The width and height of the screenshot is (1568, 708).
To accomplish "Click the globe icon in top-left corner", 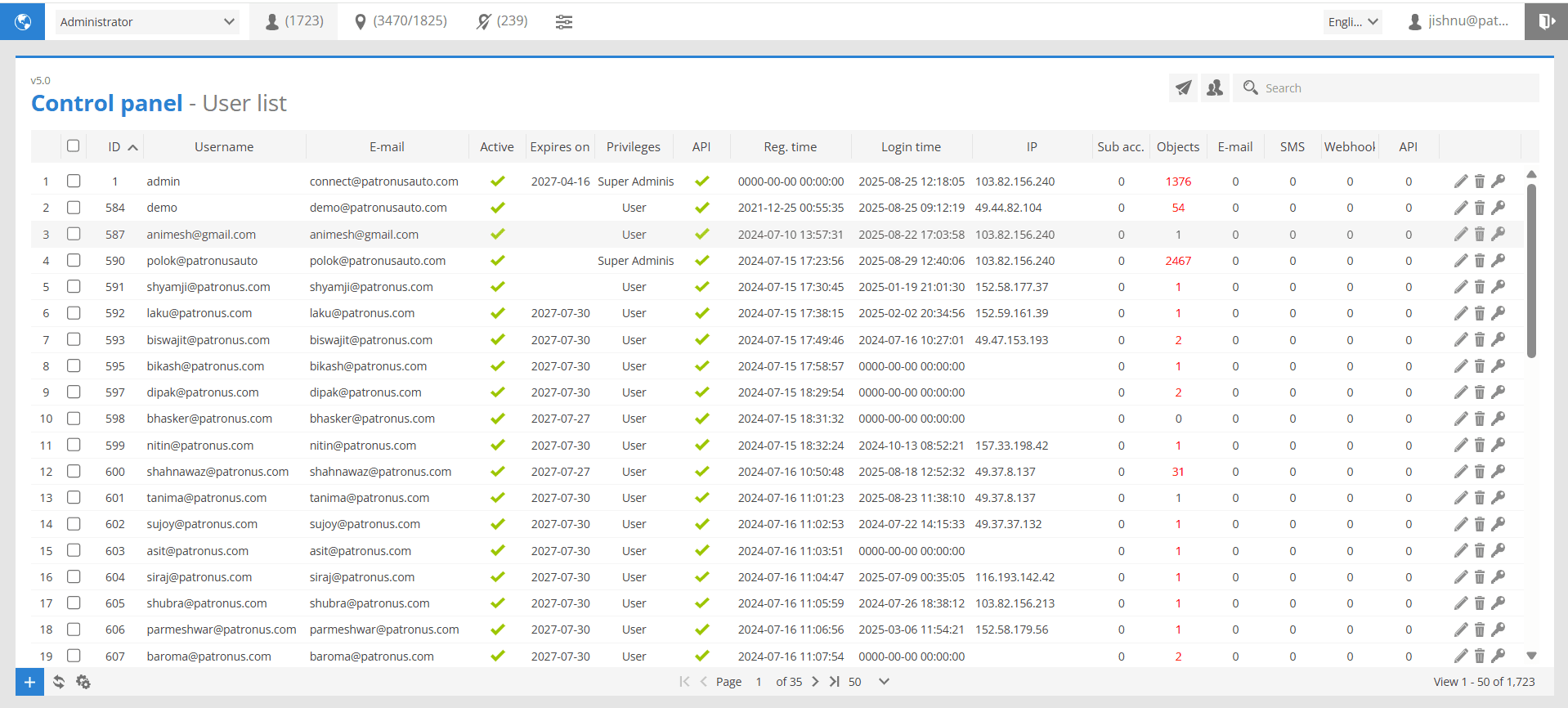I will pos(23,21).
